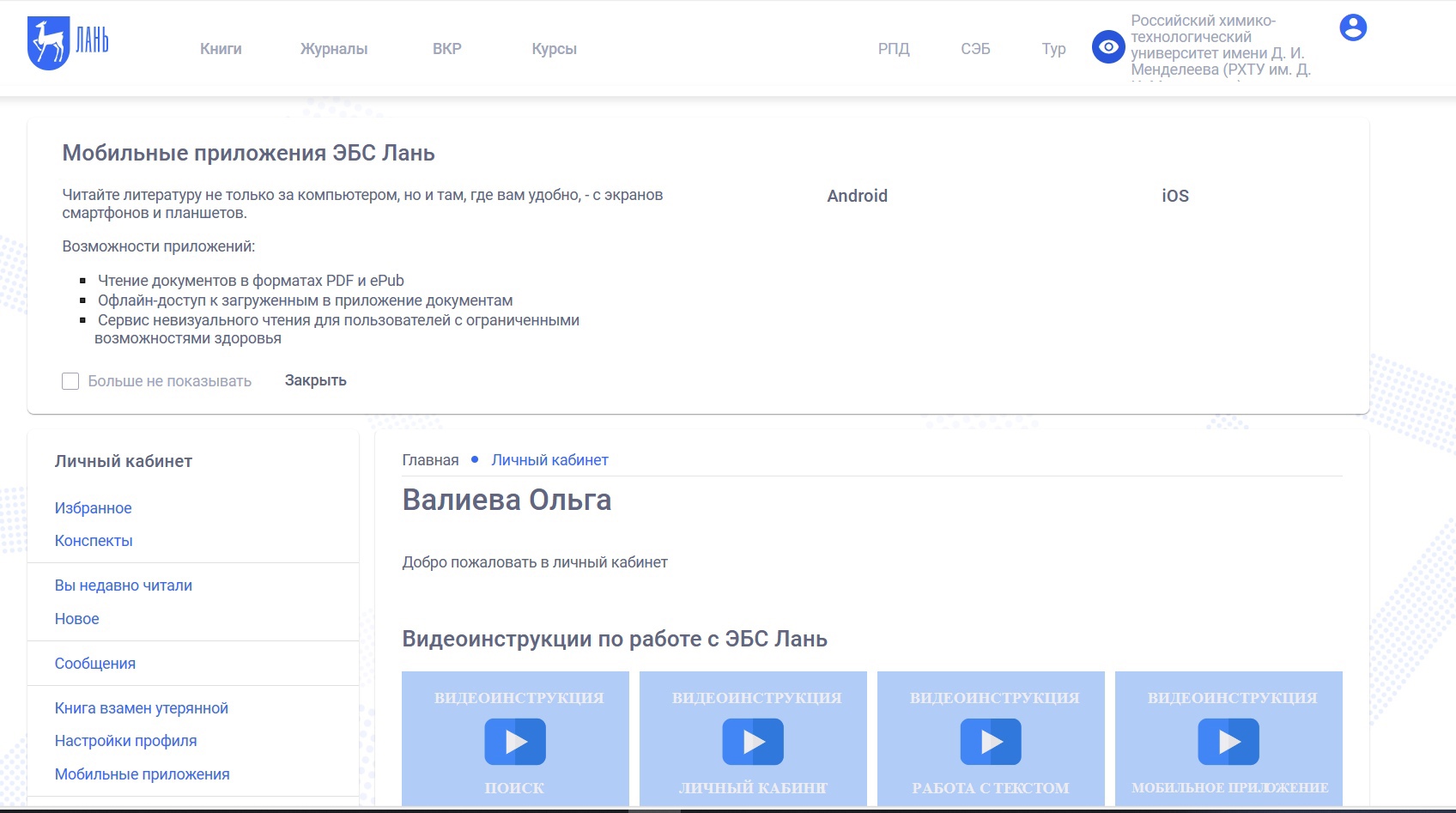Open Новое in sidebar
The image size is (1456, 813).
coord(77,619)
